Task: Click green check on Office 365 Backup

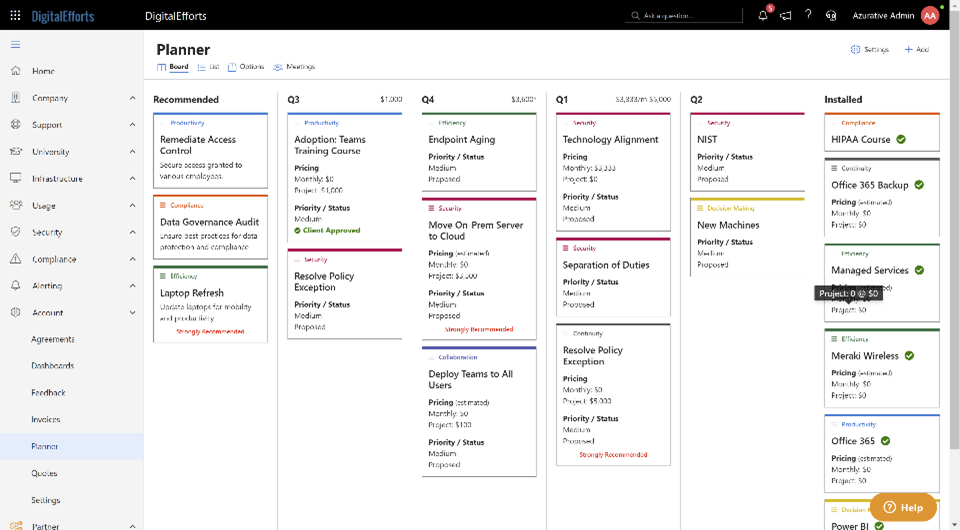Action: 919,185
